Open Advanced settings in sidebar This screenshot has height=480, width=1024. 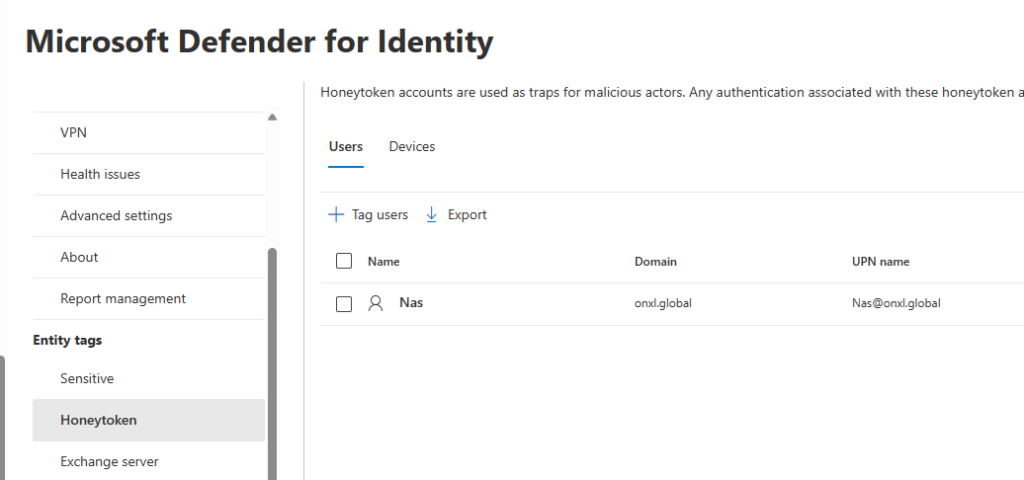click(x=149, y=216)
